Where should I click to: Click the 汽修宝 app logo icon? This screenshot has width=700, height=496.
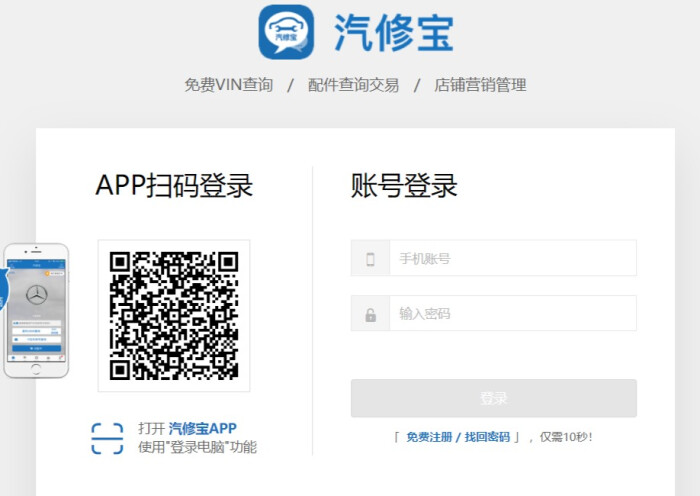click(x=286, y=32)
